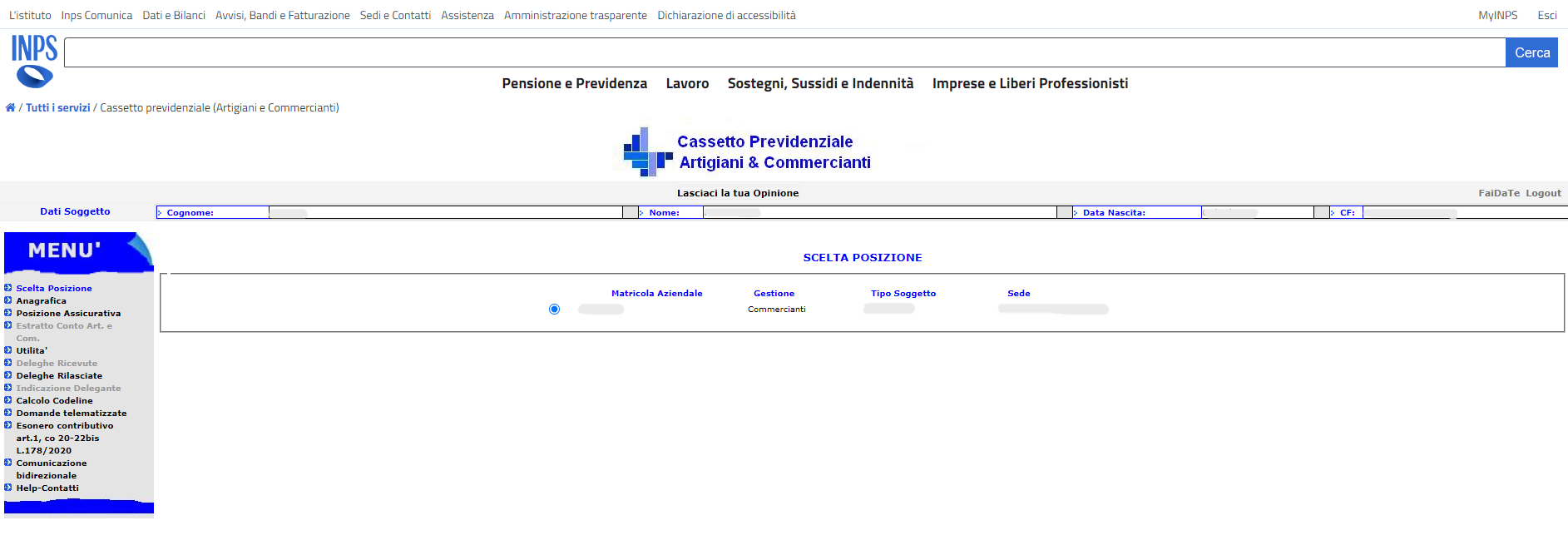The height and width of the screenshot is (555, 1568).
Task: Click the Logout link
Action: tap(1543, 193)
